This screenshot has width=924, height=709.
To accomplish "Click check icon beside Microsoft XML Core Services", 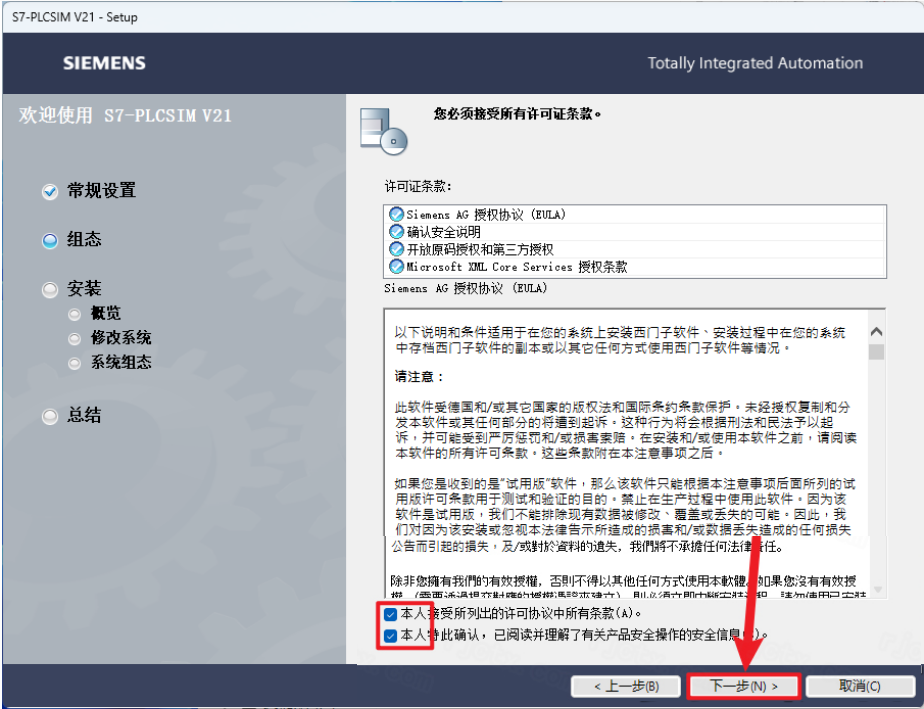I will click(397, 266).
